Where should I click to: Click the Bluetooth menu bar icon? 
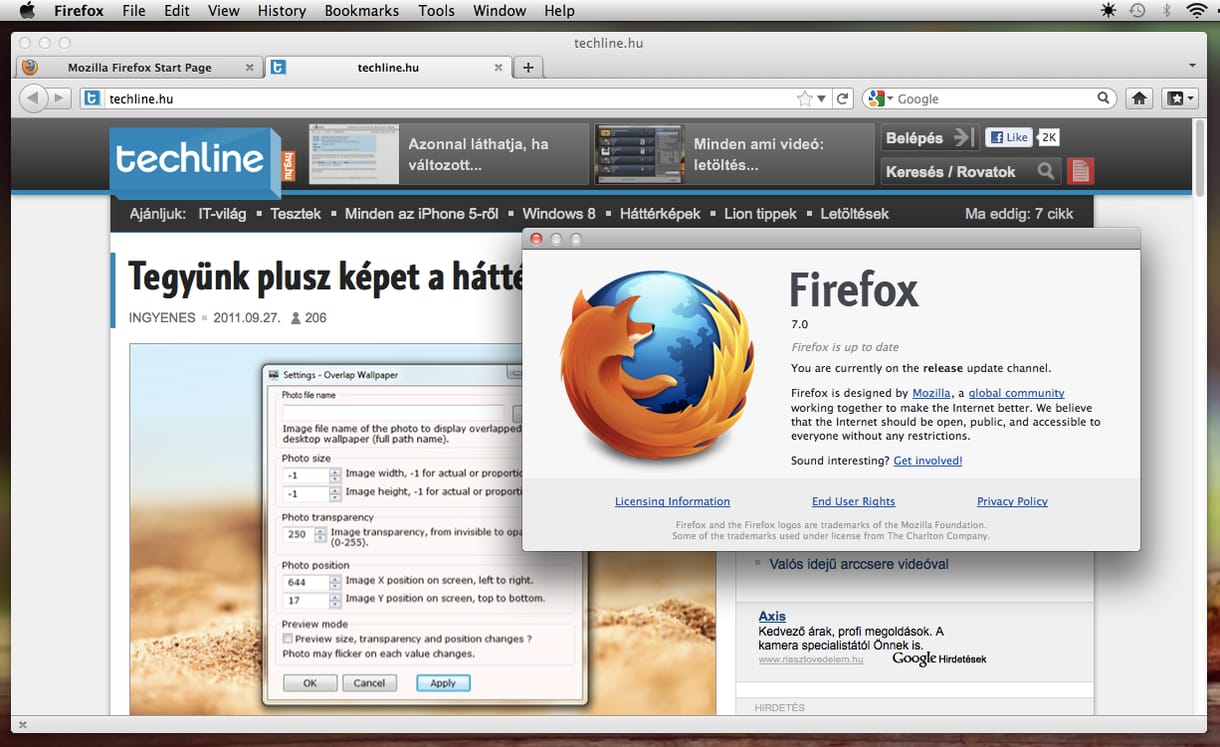(1166, 11)
